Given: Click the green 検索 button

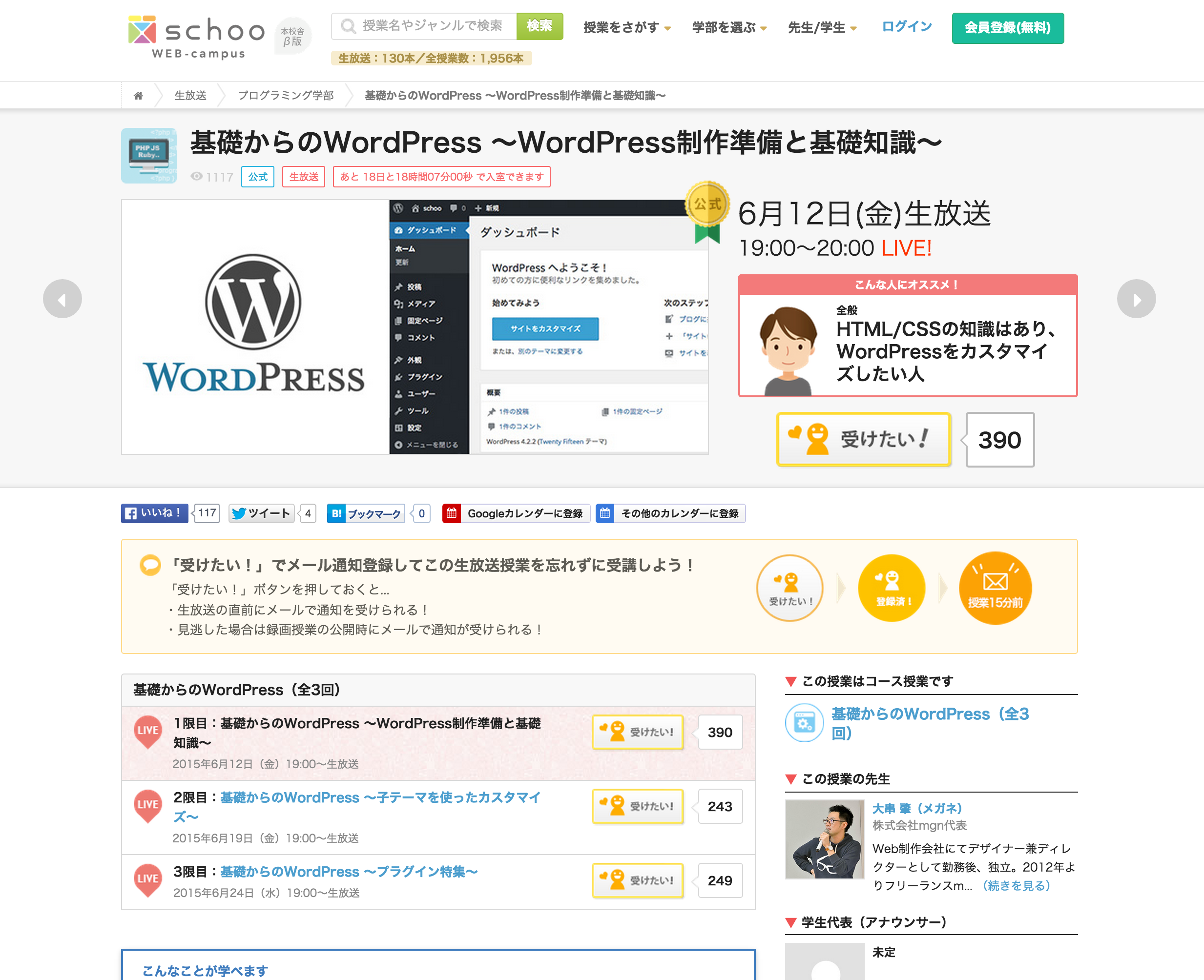Looking at the screenshot, I should tap(540, 26).
